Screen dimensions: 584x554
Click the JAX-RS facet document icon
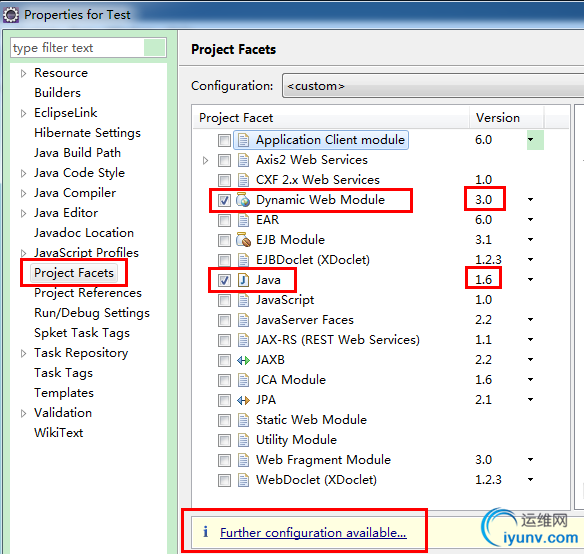pos(243,340)
